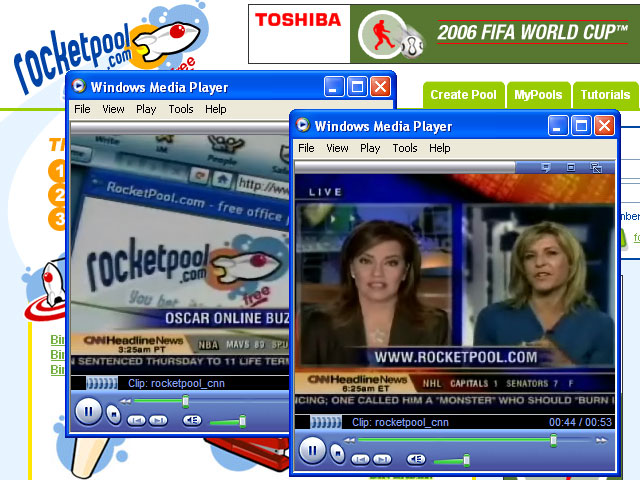Click rewind arrows in back Media Player
The height and width of the screenshot is (480, 640).
tap(125, 401)
